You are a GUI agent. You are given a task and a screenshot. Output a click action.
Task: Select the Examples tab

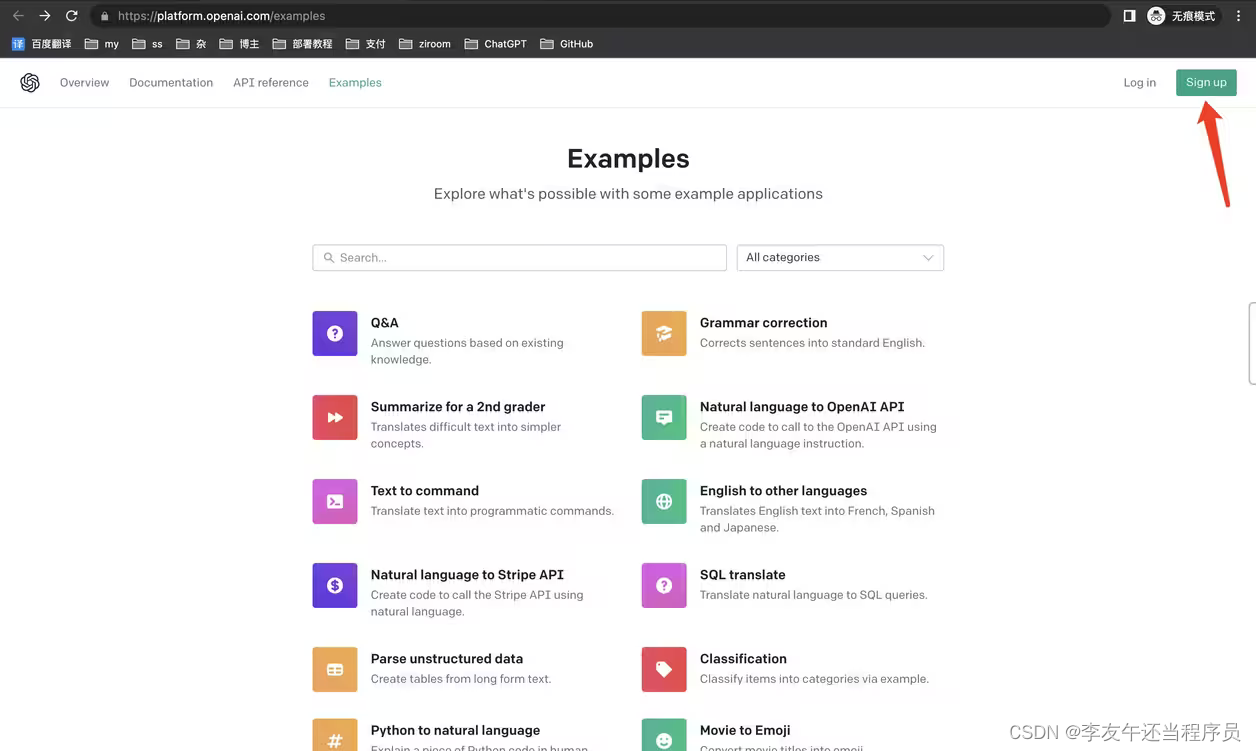(355, 83)
